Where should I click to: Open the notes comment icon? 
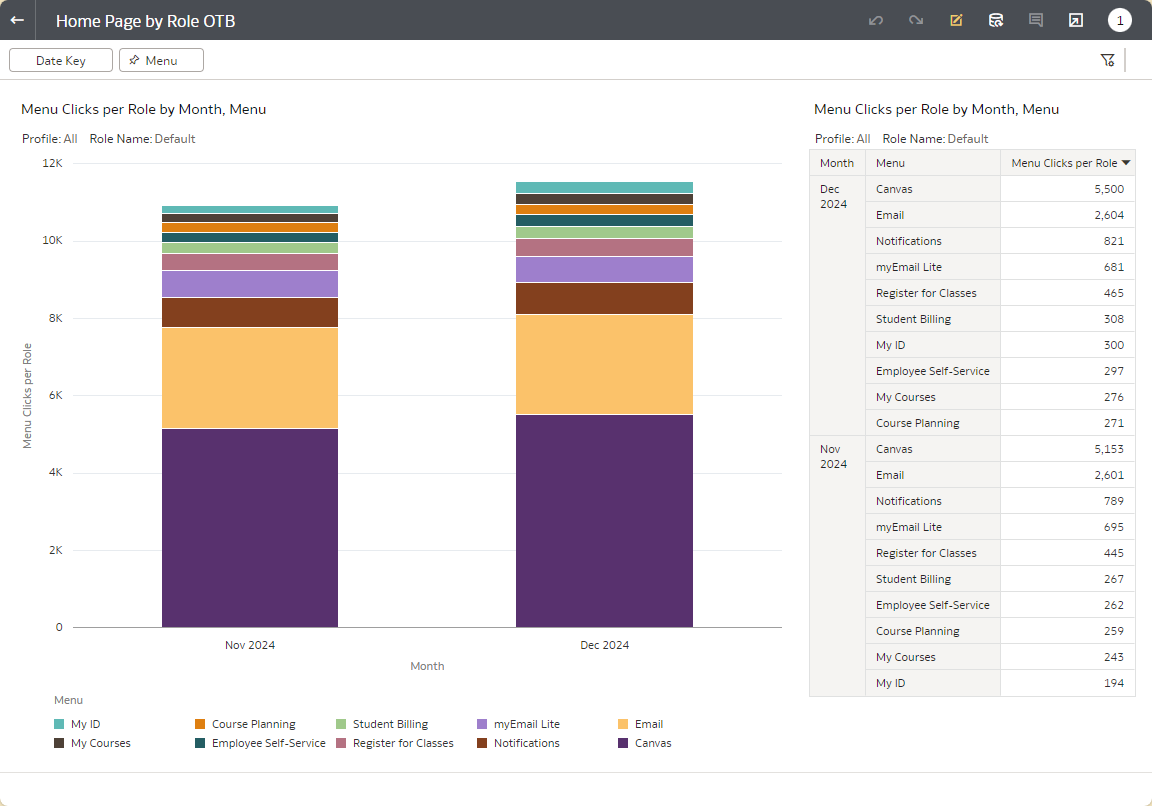1036,20
